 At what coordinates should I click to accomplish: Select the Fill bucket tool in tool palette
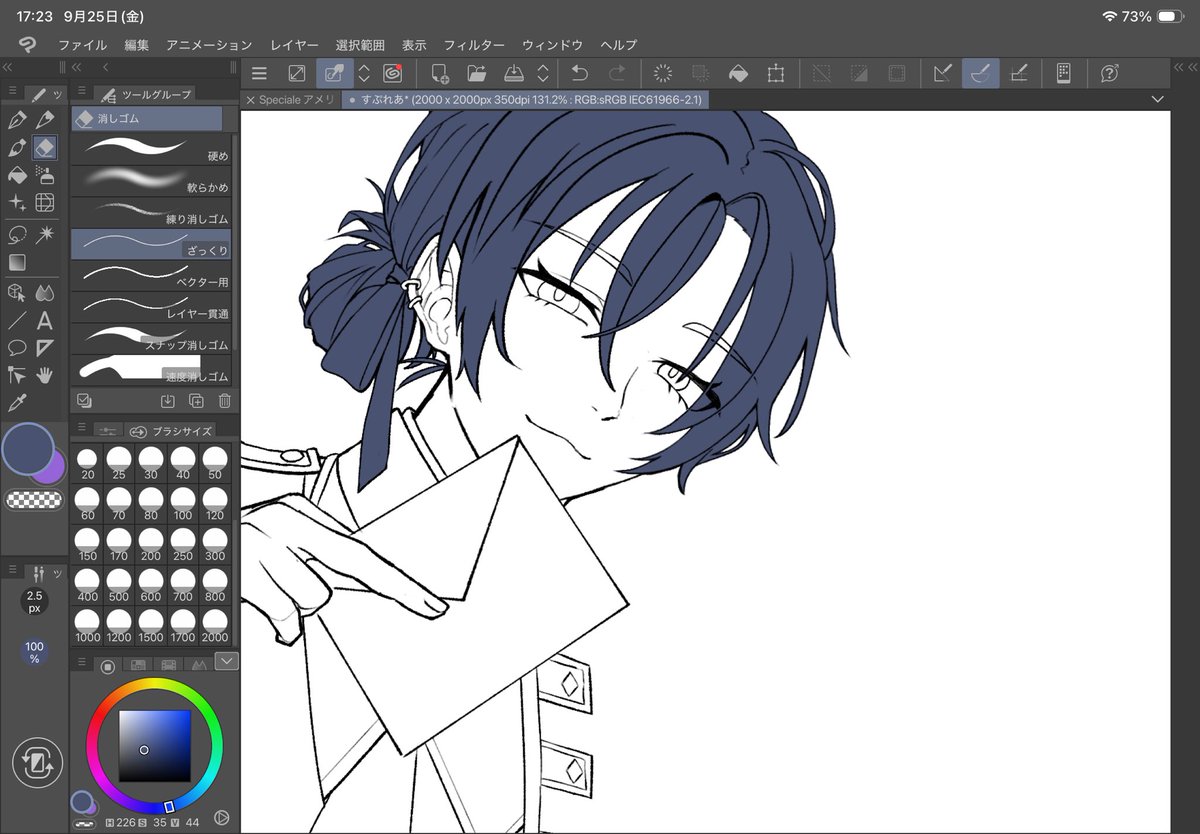click(x=17, y=176)
